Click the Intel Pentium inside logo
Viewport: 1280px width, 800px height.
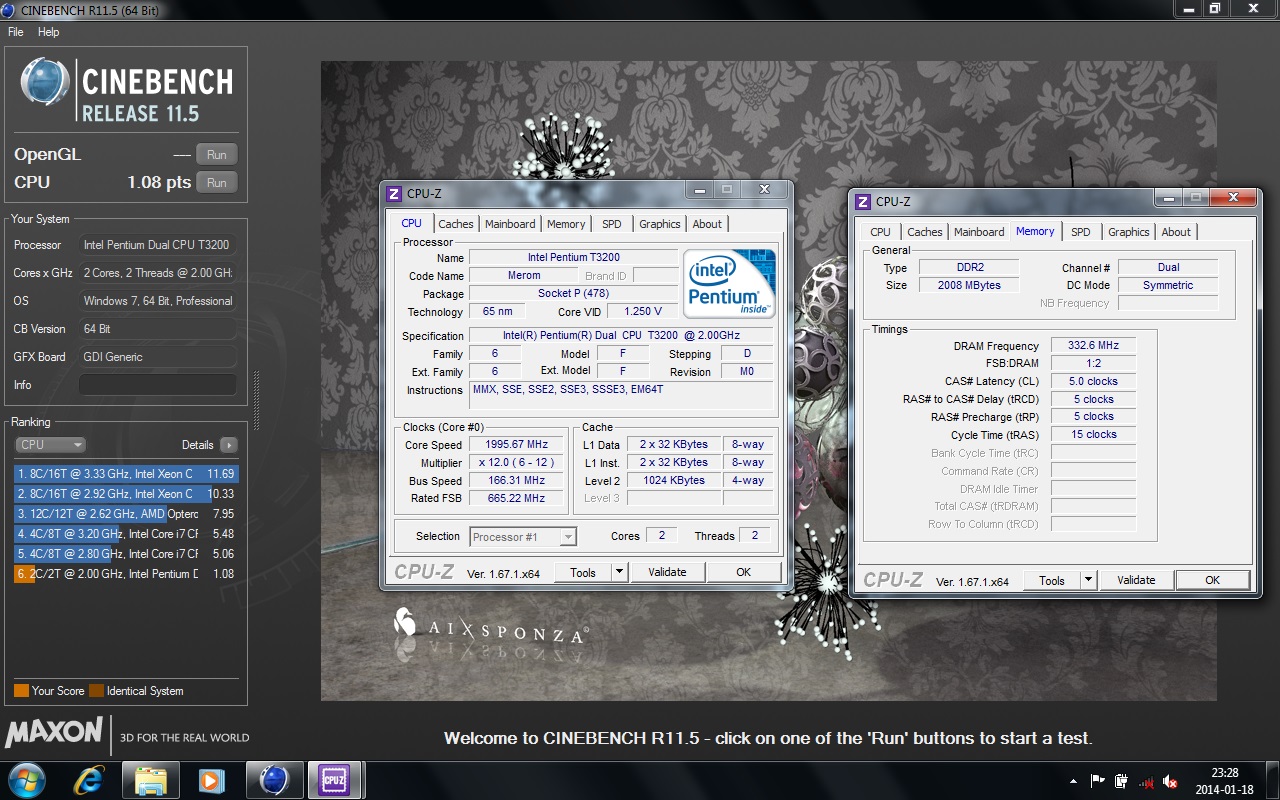click(x=729, y=284)
